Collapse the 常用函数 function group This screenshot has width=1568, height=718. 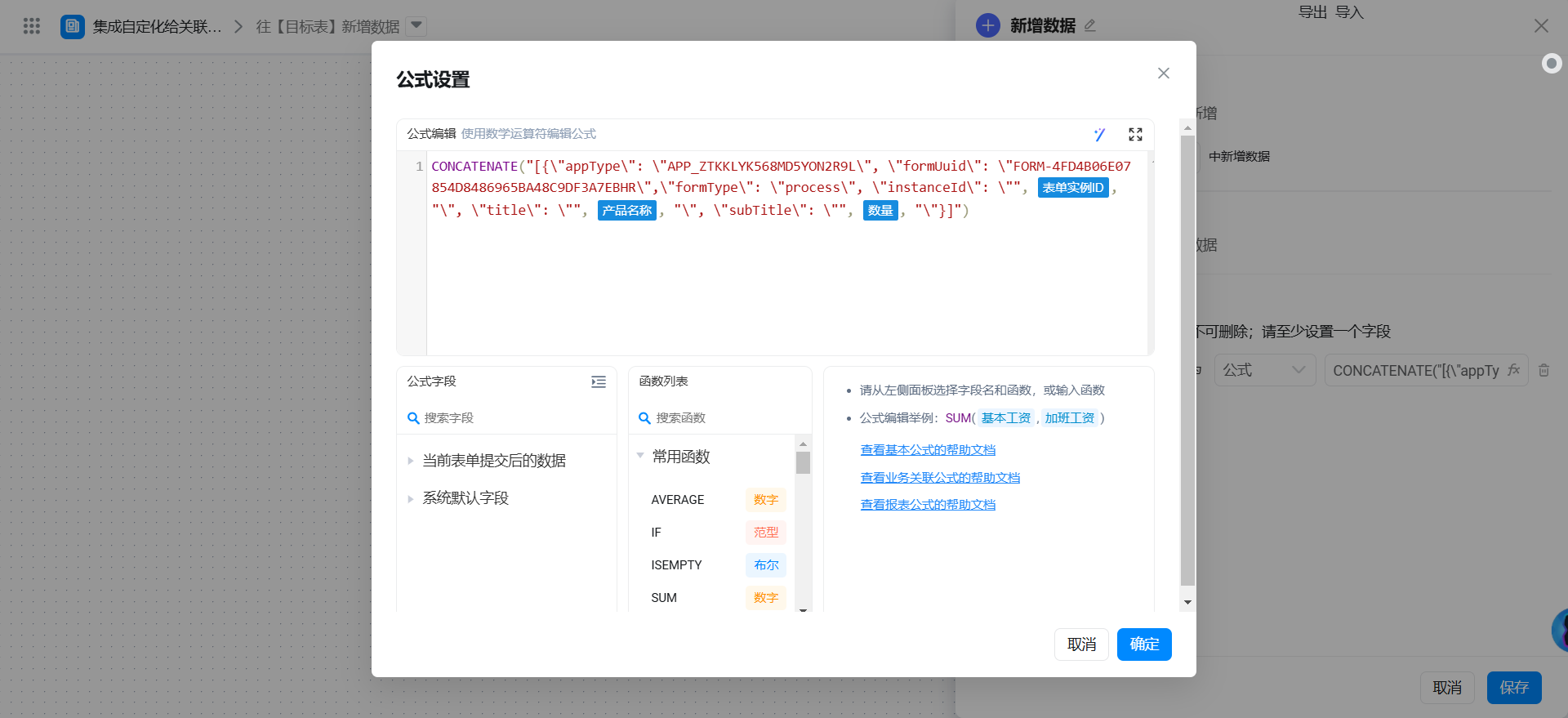(x=640, y=456)
